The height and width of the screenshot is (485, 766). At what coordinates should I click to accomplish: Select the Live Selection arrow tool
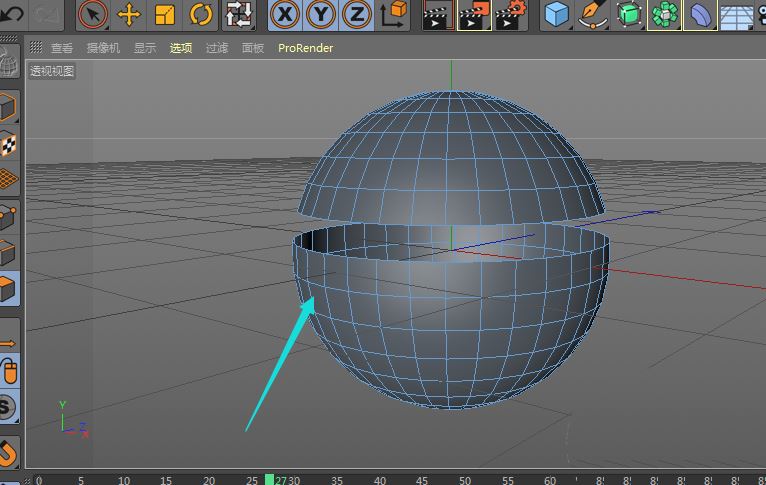(92, 14)
